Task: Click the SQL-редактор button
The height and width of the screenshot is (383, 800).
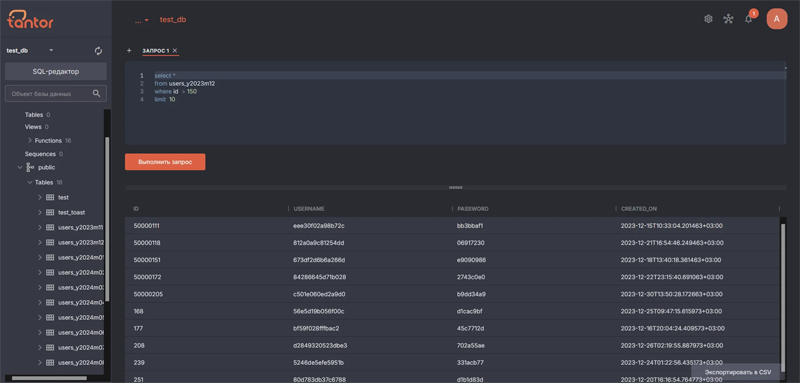Action: click(56, 71)
